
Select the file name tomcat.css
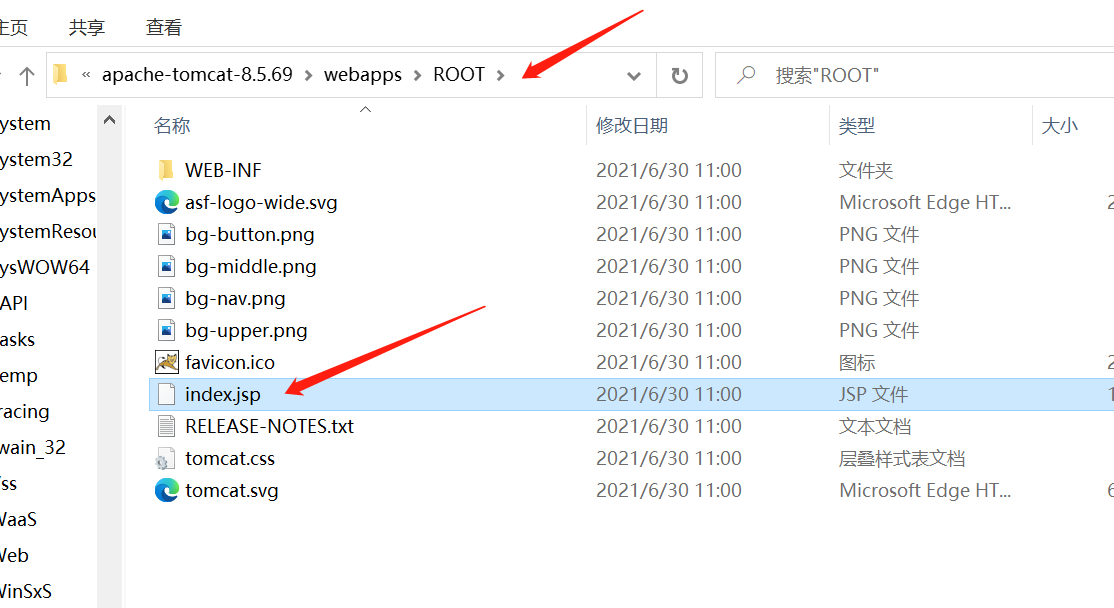(229, 458)
